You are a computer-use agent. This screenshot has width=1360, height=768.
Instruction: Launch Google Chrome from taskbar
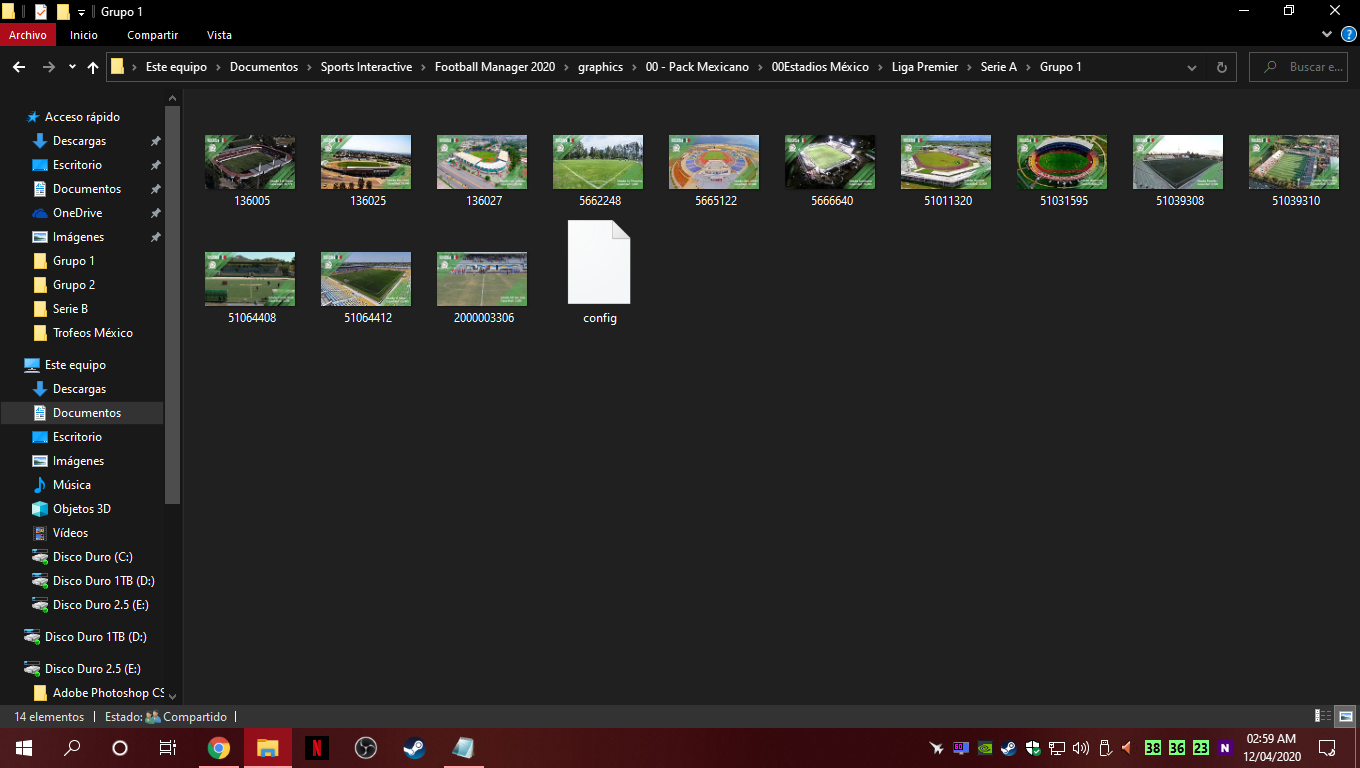click(x=219, y=748)
